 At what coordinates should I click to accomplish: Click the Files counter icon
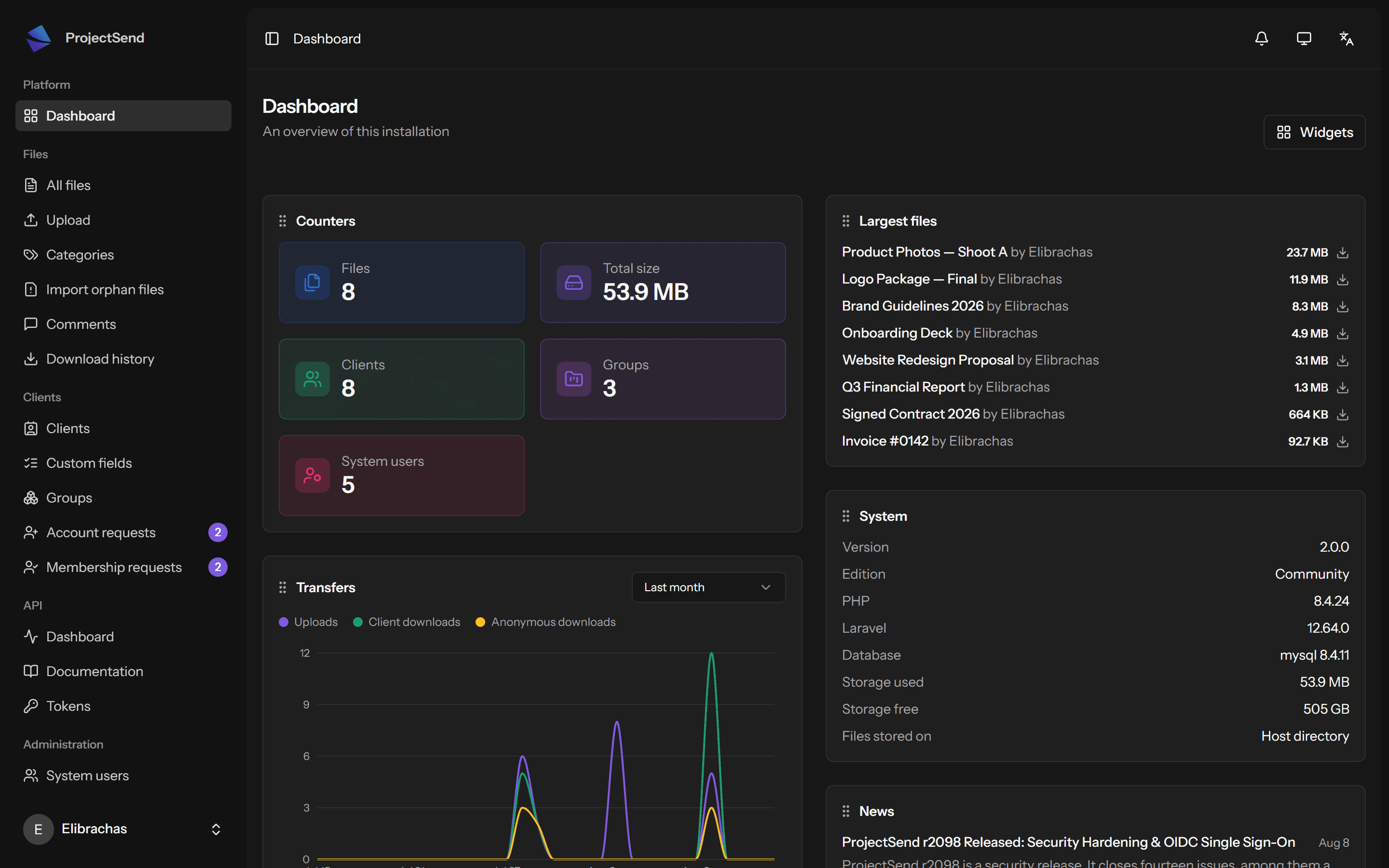pos(312,282)
